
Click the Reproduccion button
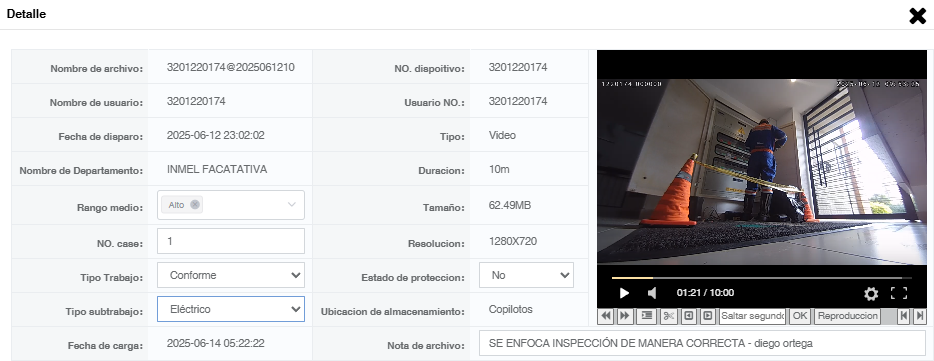[x=848, y=316]
